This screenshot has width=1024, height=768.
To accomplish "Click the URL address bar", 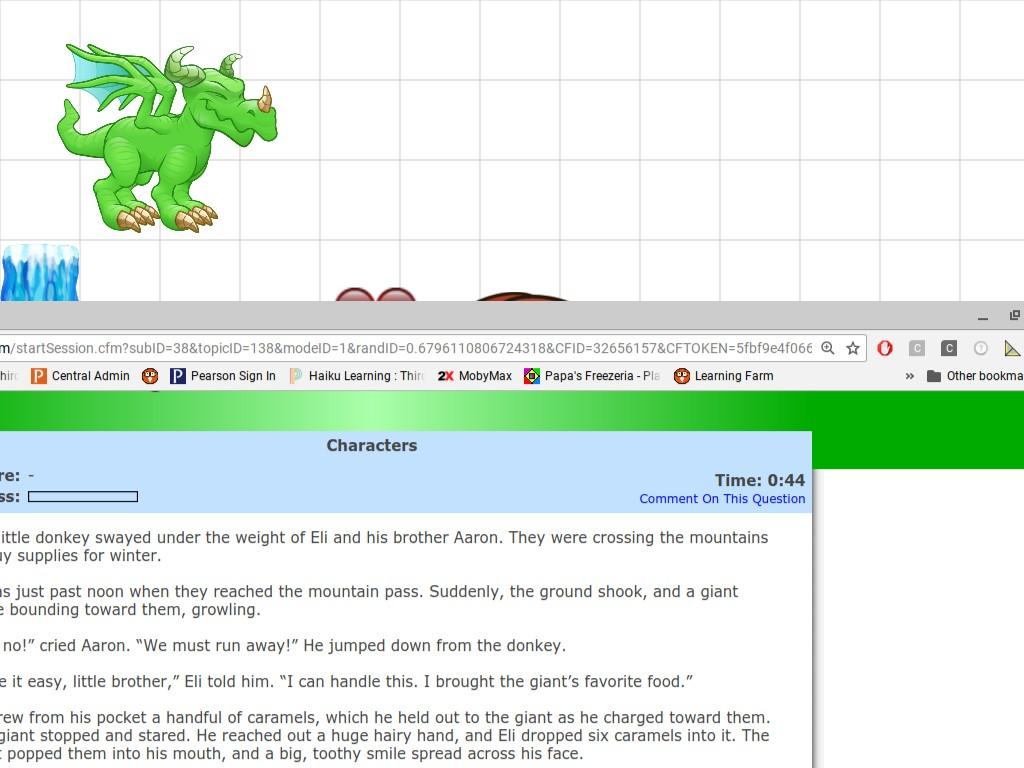I will (x=400, y=348).
